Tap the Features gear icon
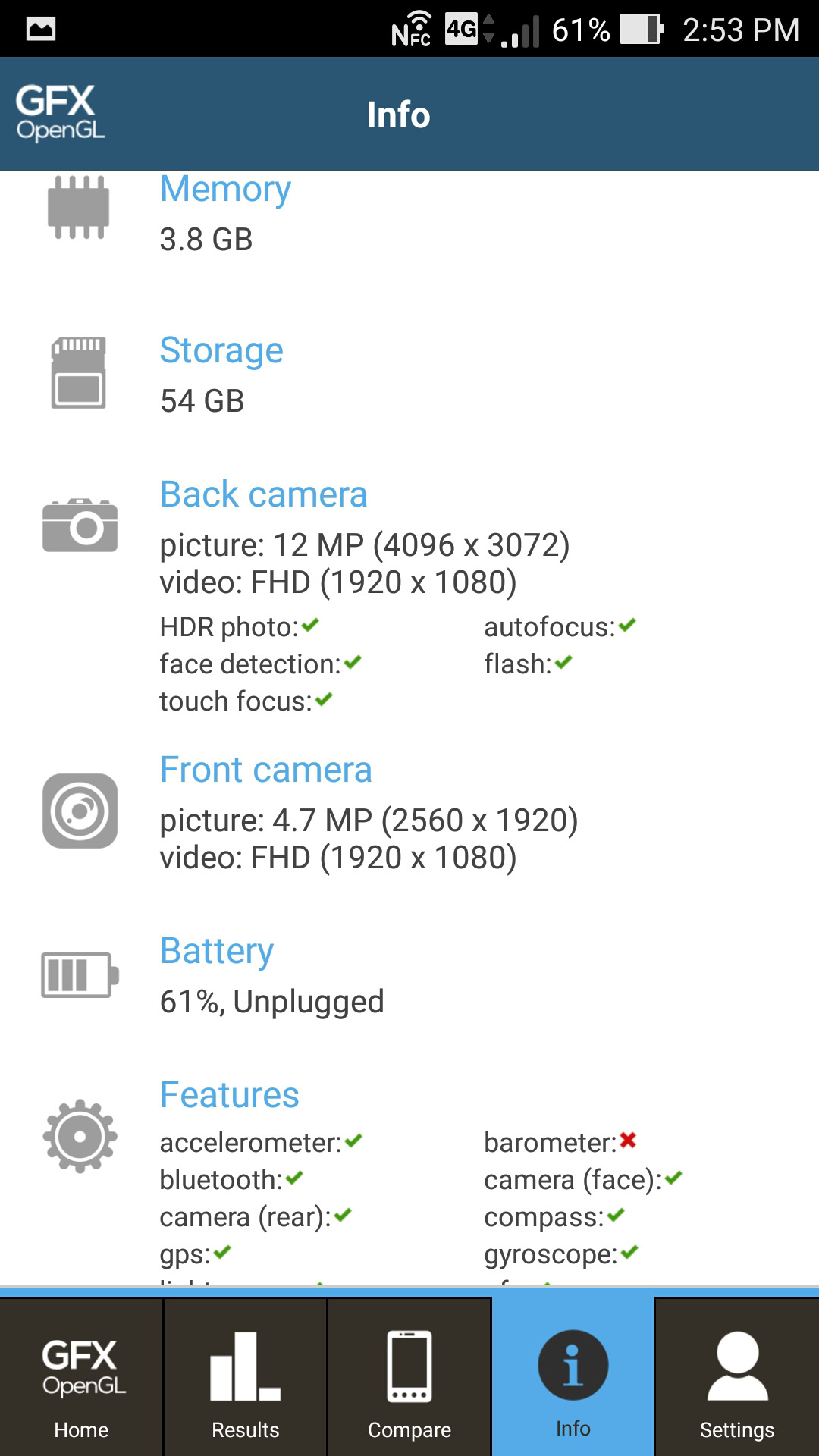 click(80, 1136)
